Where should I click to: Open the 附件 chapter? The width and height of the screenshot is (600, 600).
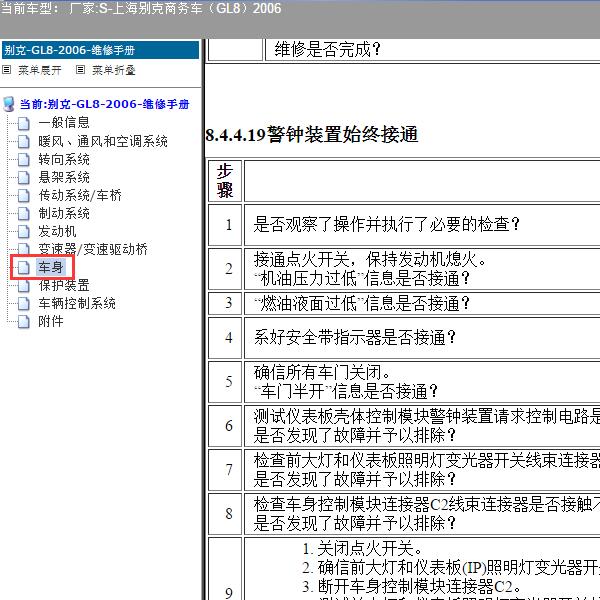[x=51, y=321]
